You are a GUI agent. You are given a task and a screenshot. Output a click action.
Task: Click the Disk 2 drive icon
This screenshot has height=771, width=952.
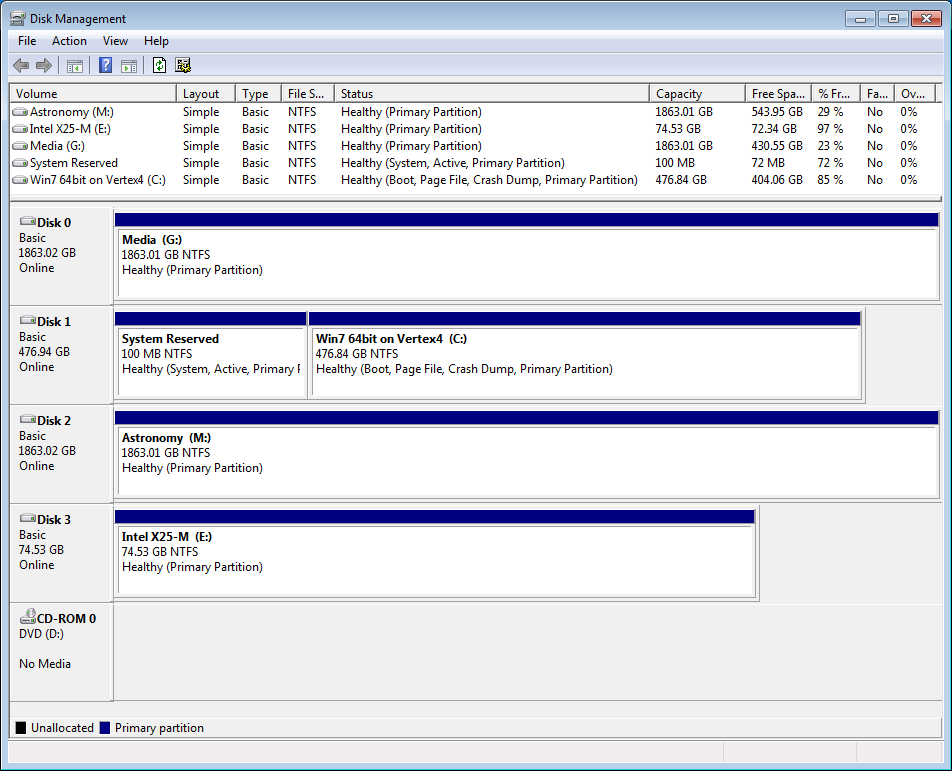coord(28,419)
